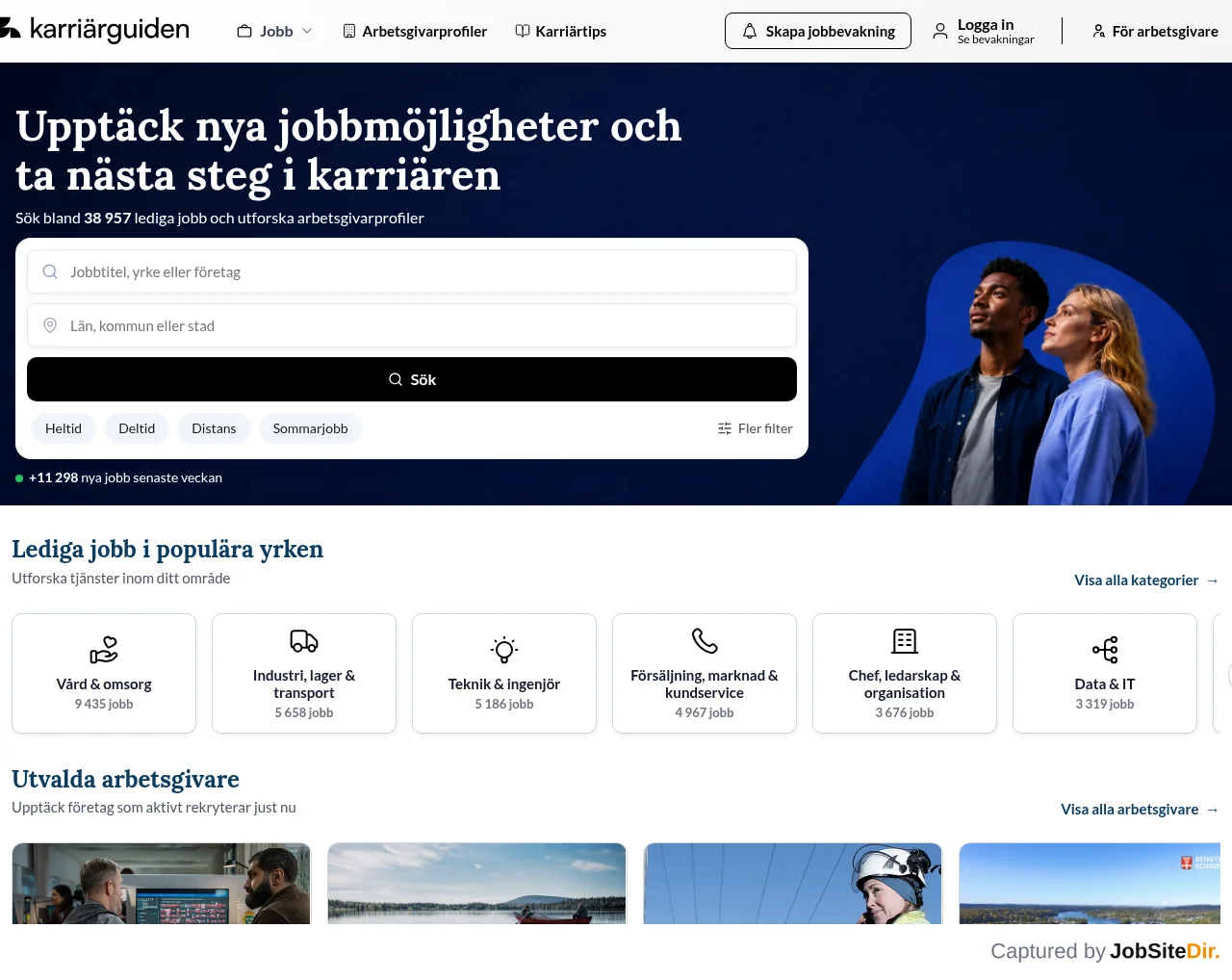Go to För arbetsgivare page
The image size is (1232, 980).
1155,32
